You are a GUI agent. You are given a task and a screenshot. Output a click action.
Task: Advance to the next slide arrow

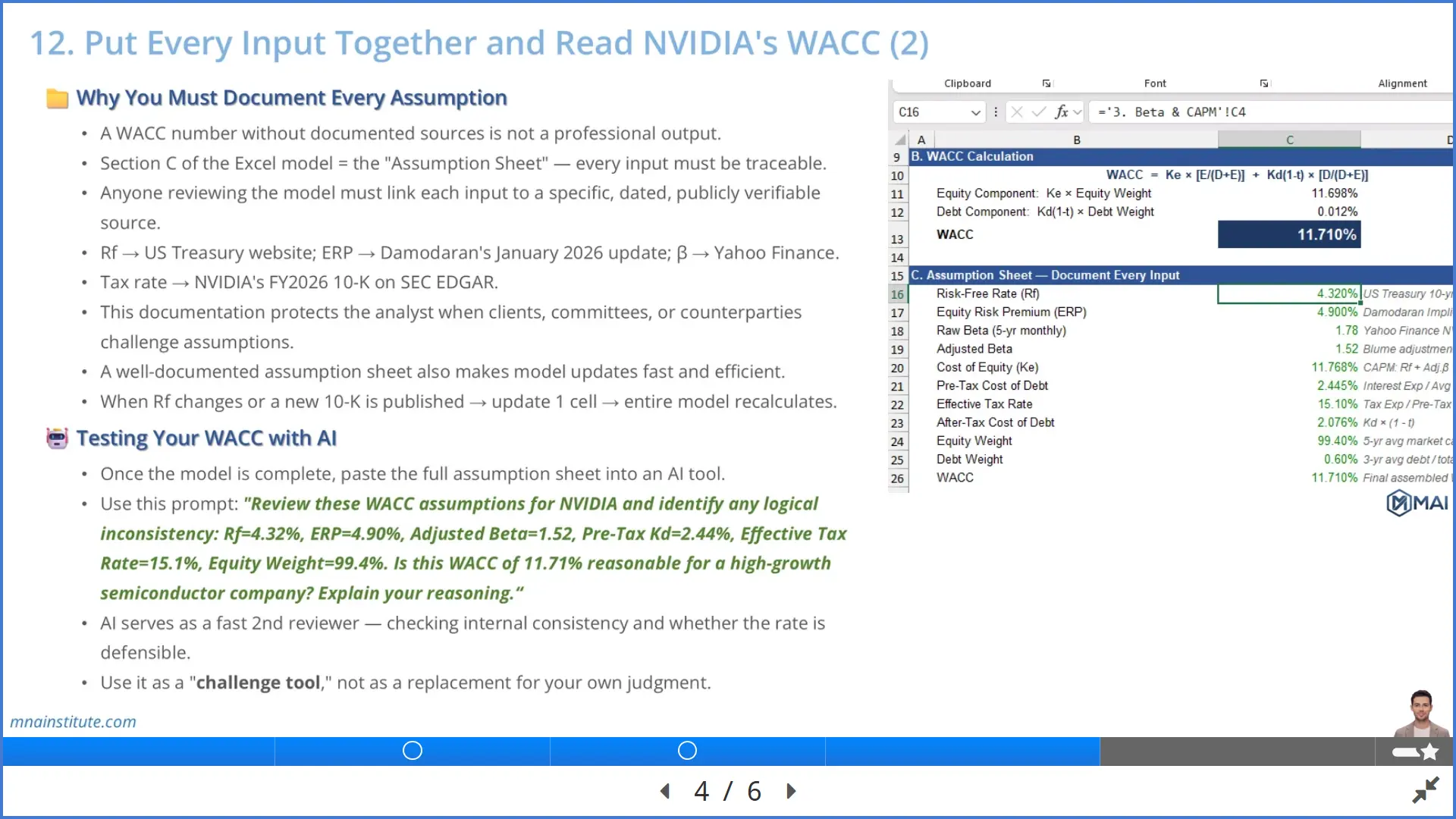coord(791,791)
